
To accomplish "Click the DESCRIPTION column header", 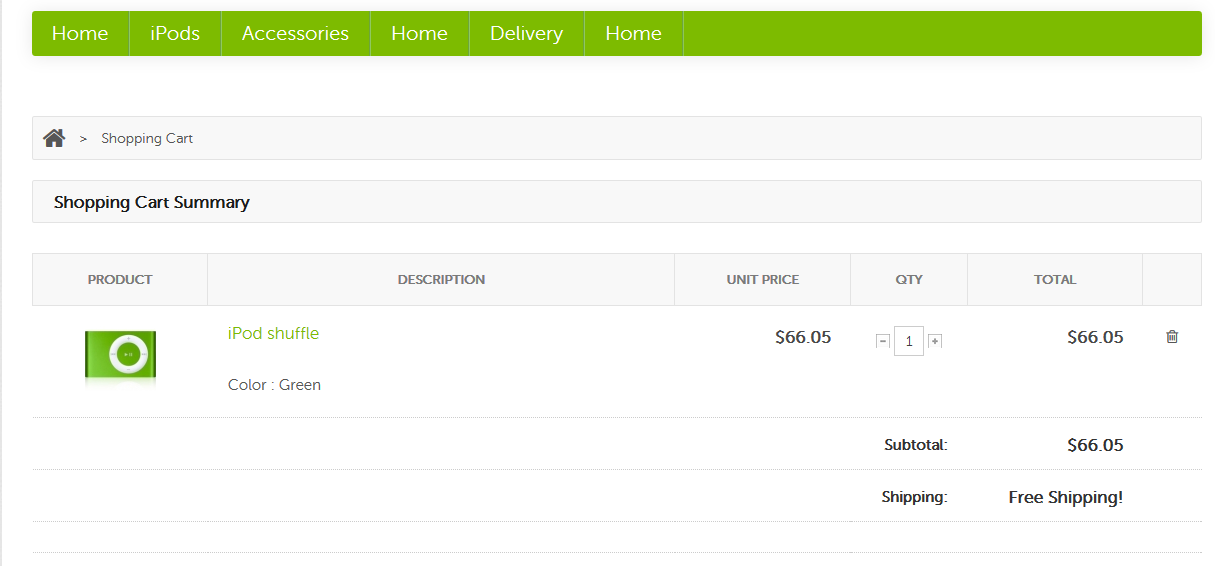I will coord(441,280).
